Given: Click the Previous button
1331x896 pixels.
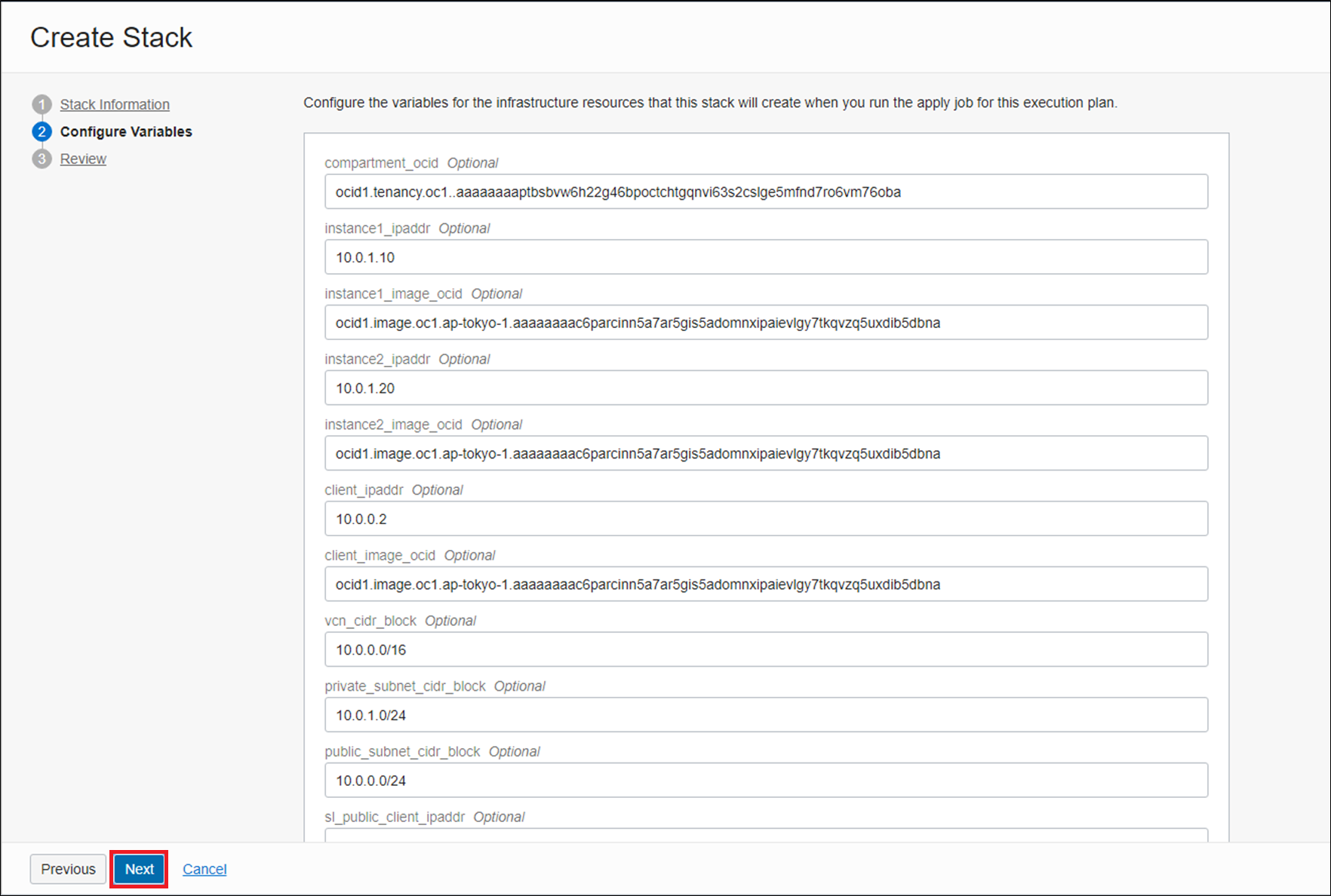Looking at the screenshot, I should (x=67, y=869).
